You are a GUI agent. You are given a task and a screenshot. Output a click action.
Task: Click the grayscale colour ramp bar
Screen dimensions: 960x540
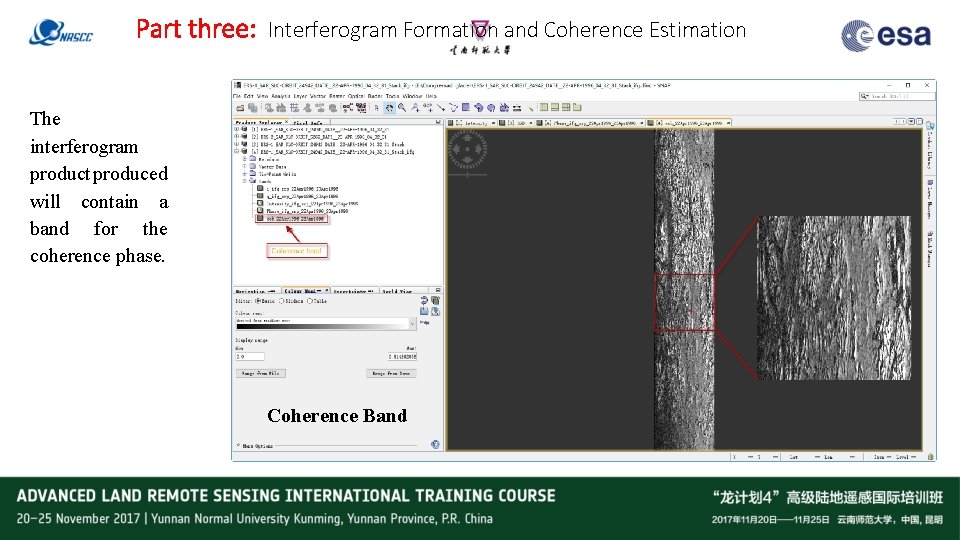(322, 327)
